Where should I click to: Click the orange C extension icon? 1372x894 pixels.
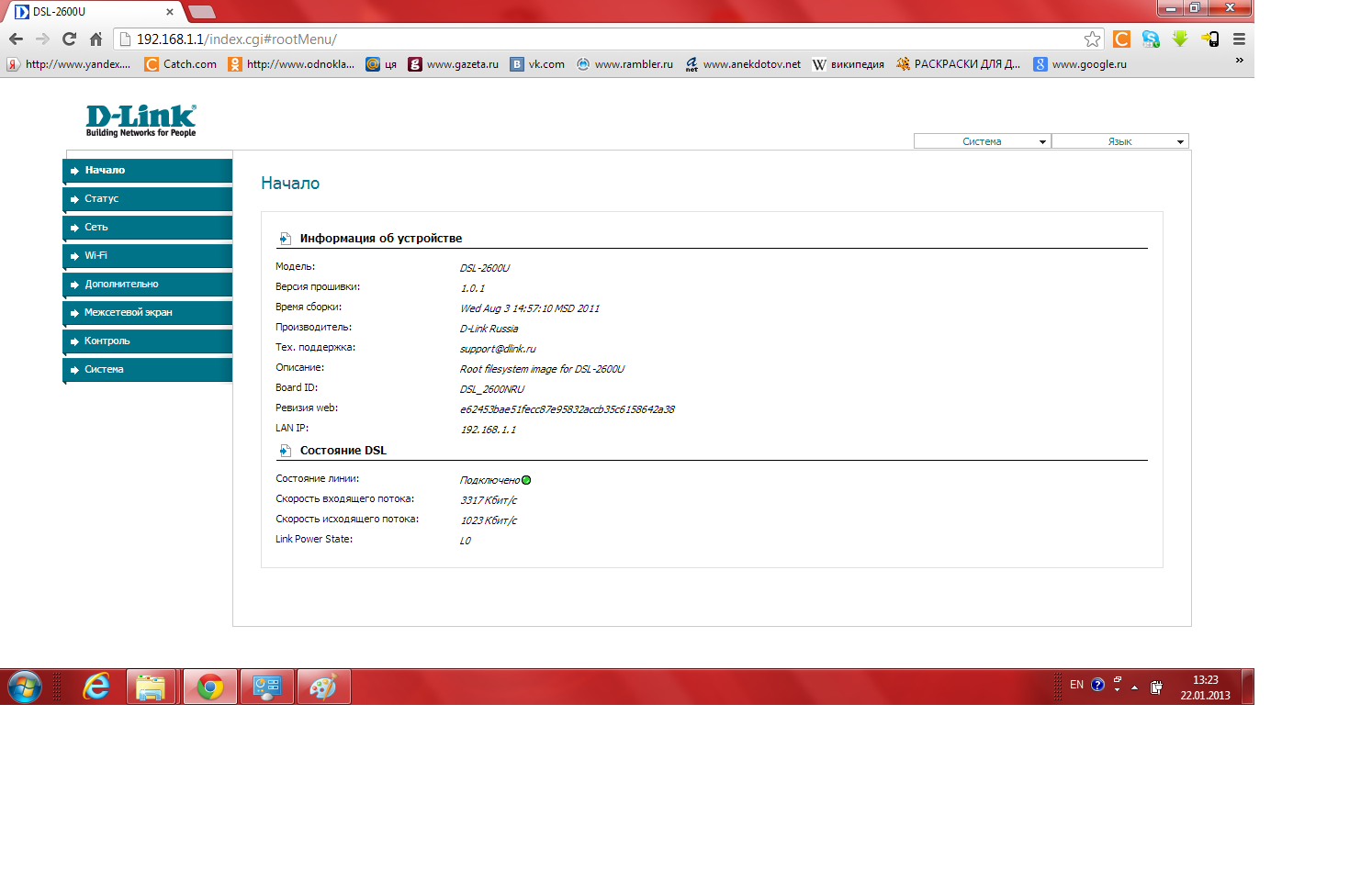(1121, 39)
